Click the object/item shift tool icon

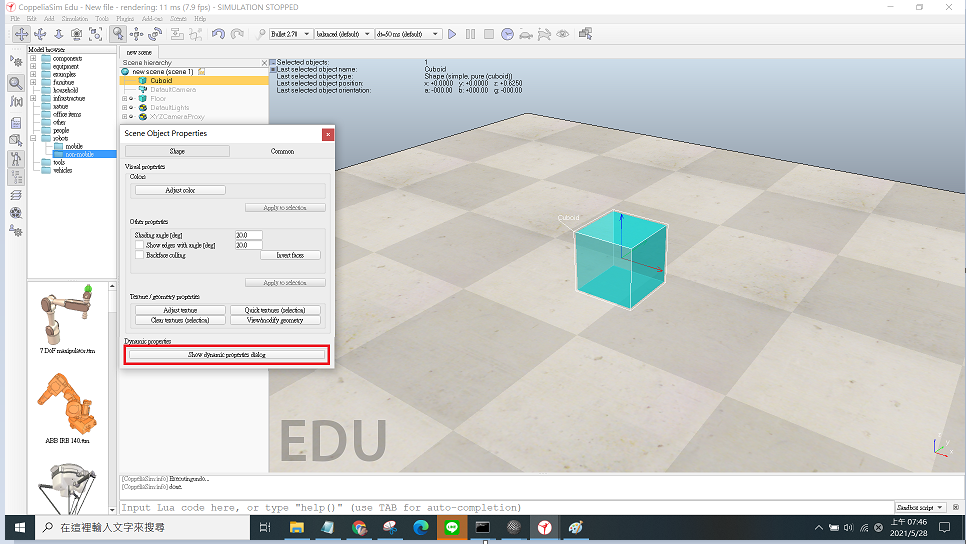click(137, 34)
